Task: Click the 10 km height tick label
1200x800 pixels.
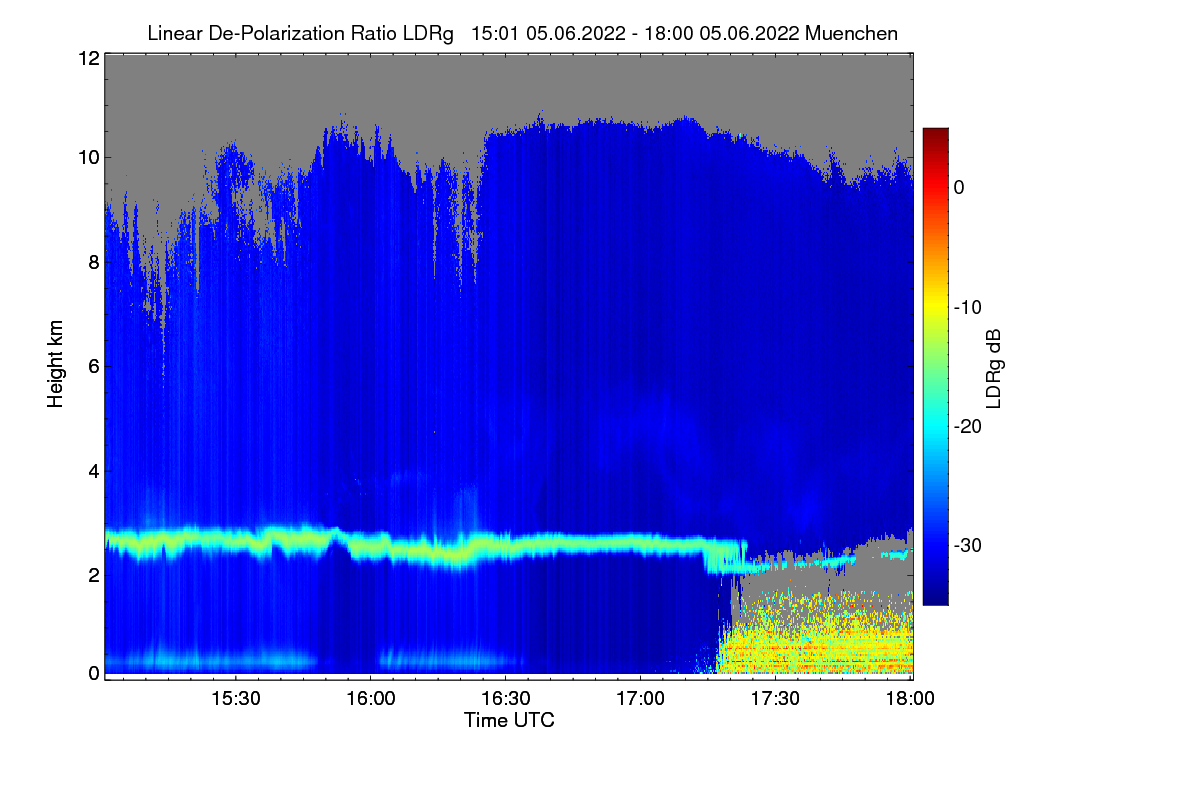Action: (87, 157)
